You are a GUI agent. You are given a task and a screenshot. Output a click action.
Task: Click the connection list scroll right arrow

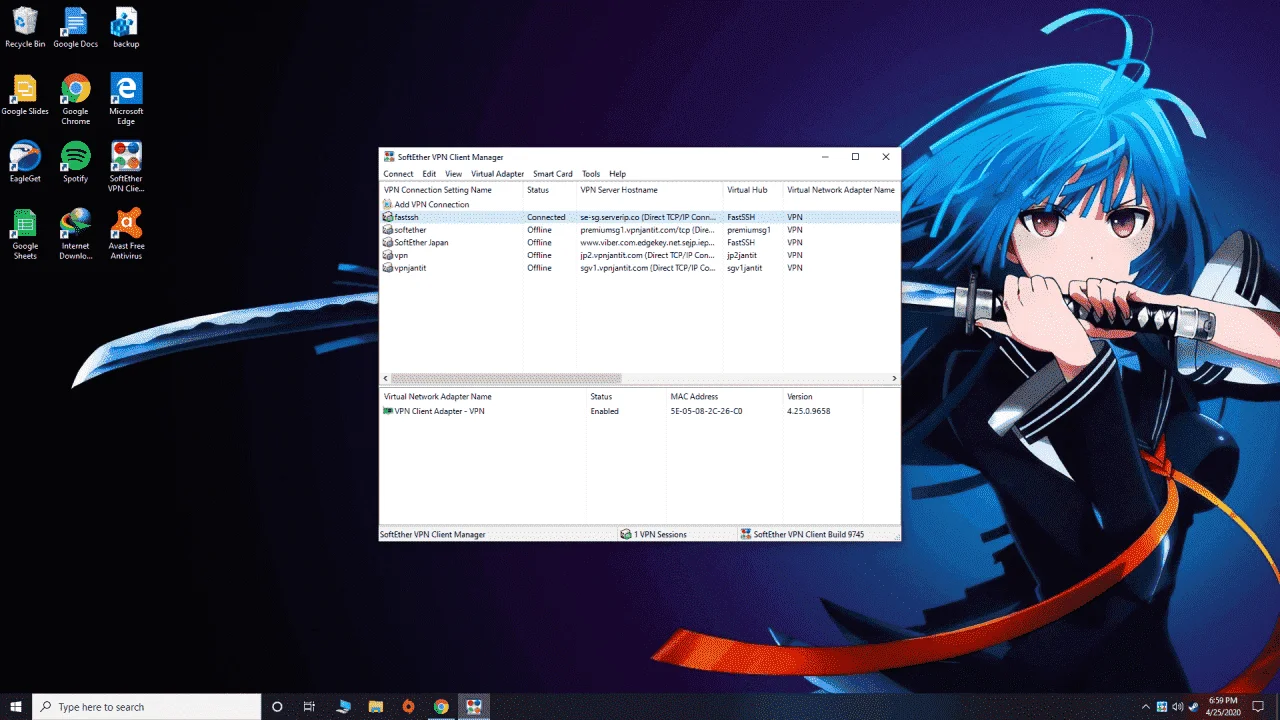[x=894, y=378]
